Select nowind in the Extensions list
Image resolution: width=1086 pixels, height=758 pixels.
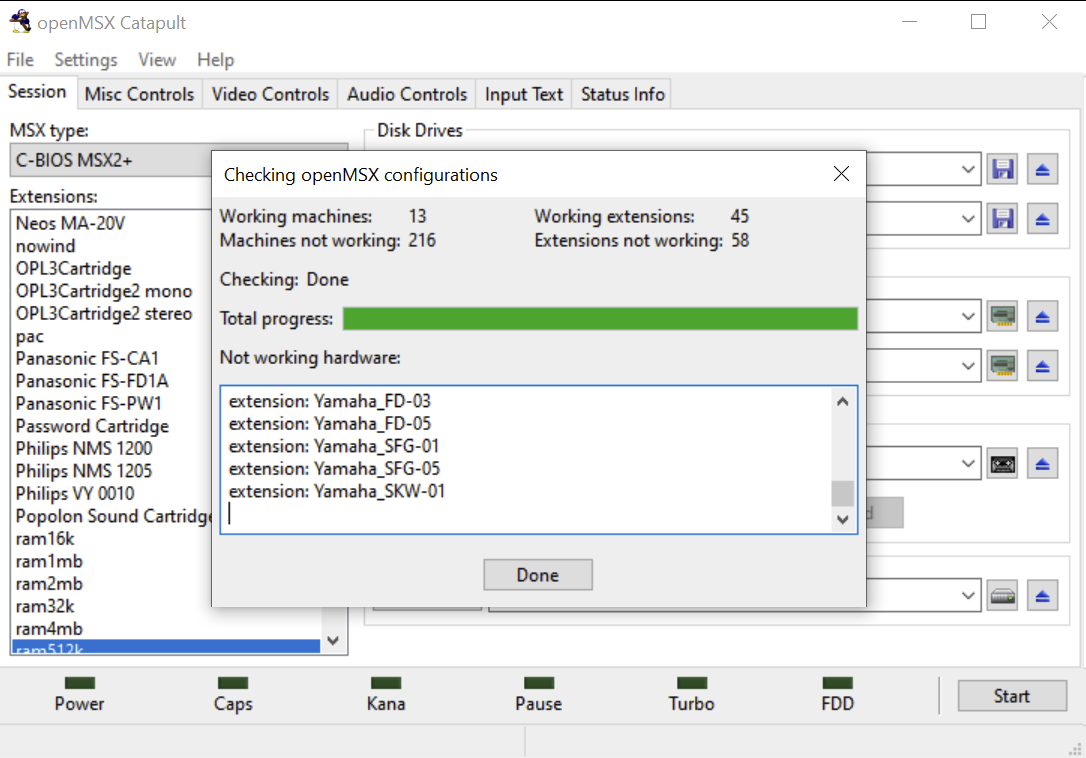tap(46, 246)
